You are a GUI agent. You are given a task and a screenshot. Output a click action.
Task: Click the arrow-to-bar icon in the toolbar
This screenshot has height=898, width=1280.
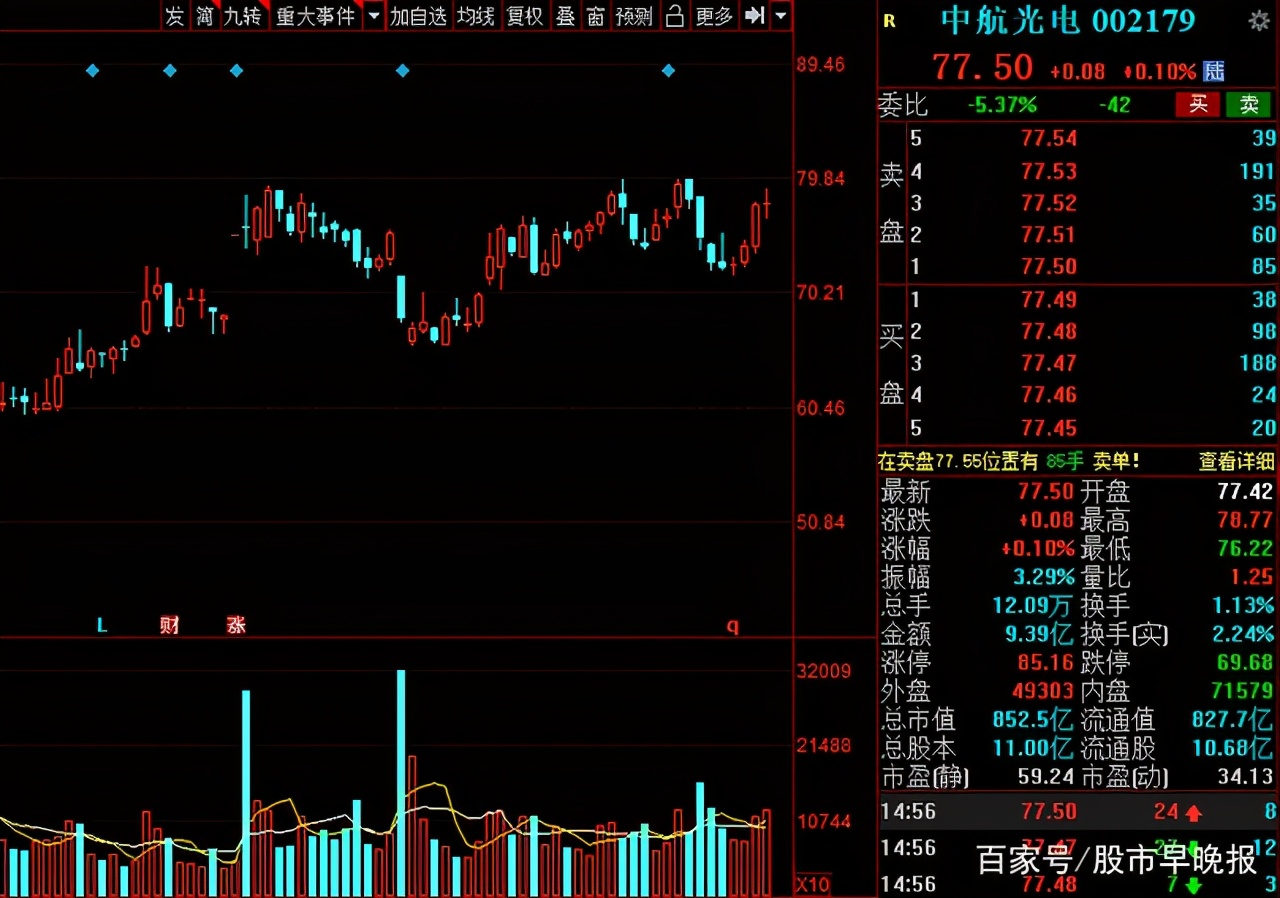(755, 16)
